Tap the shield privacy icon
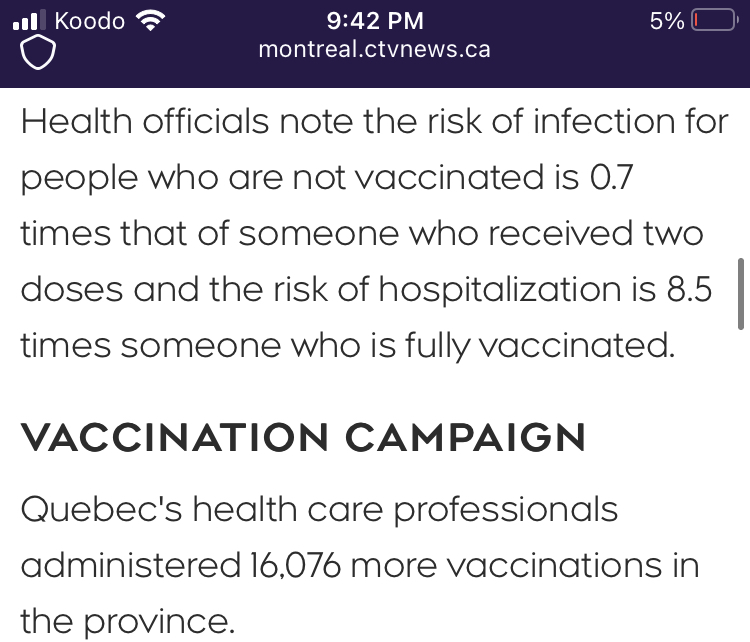750x642 pixels. [38, 52]
